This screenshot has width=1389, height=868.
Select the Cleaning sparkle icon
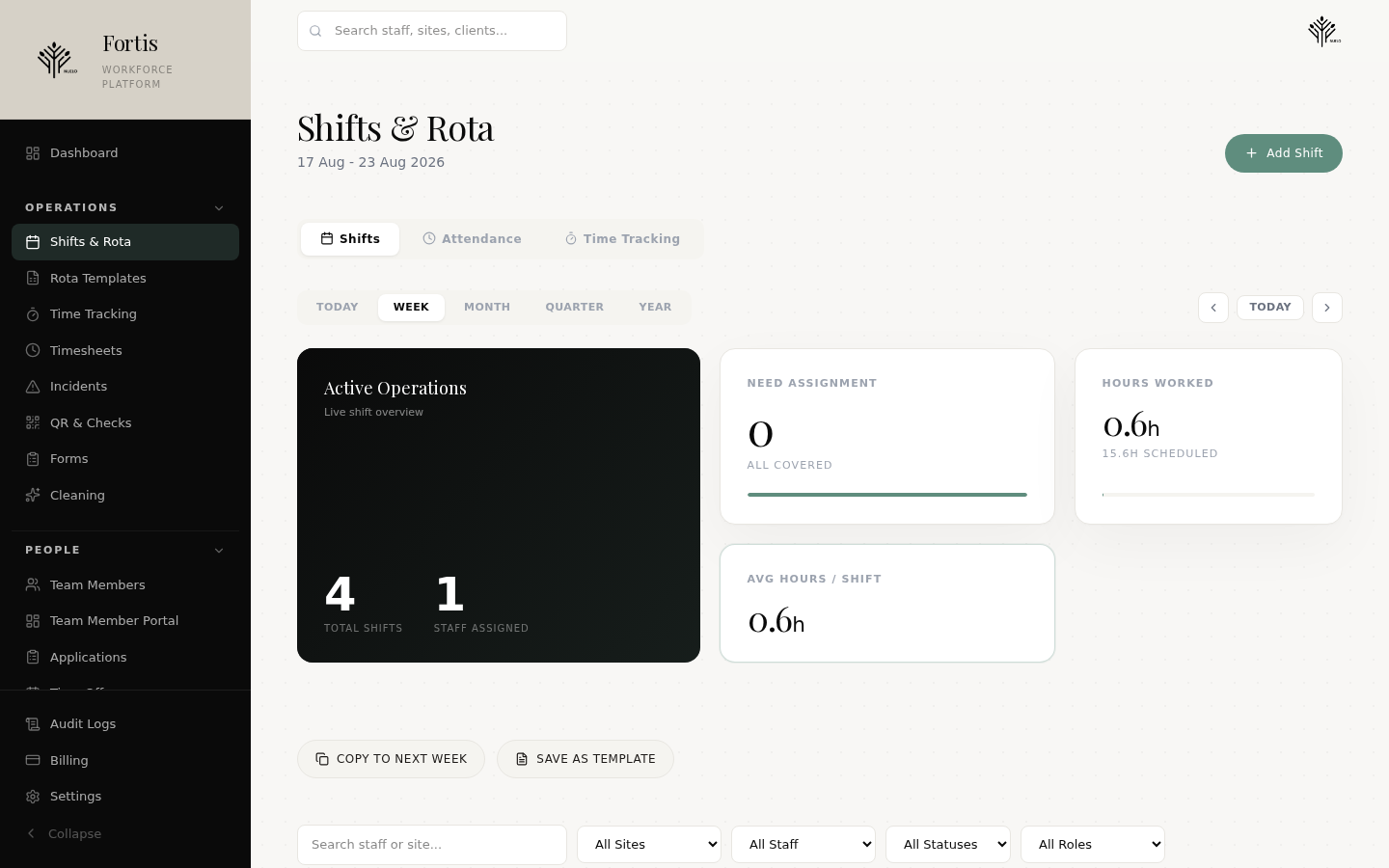pos(33,496)
